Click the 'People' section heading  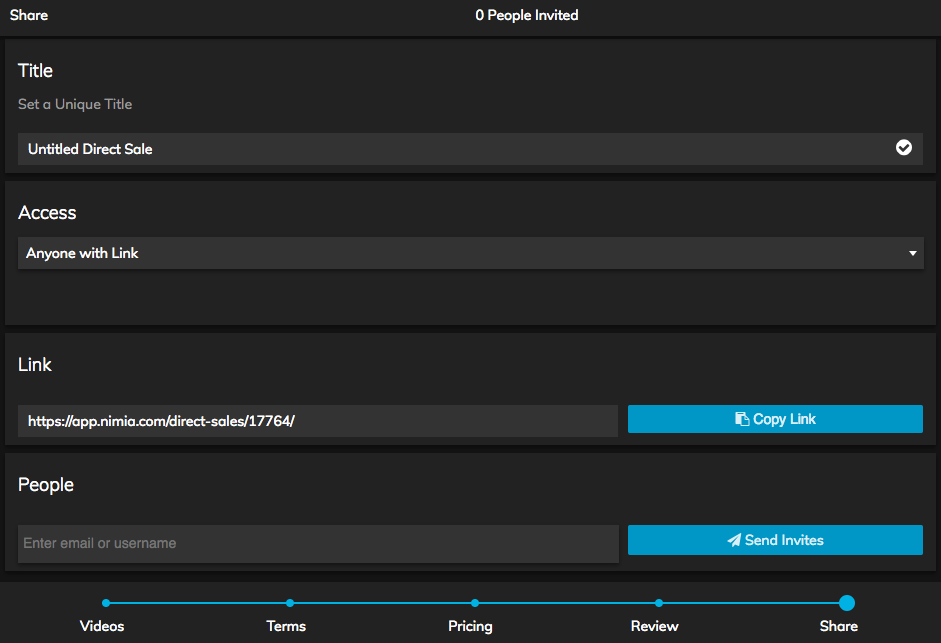click(46, 485)
